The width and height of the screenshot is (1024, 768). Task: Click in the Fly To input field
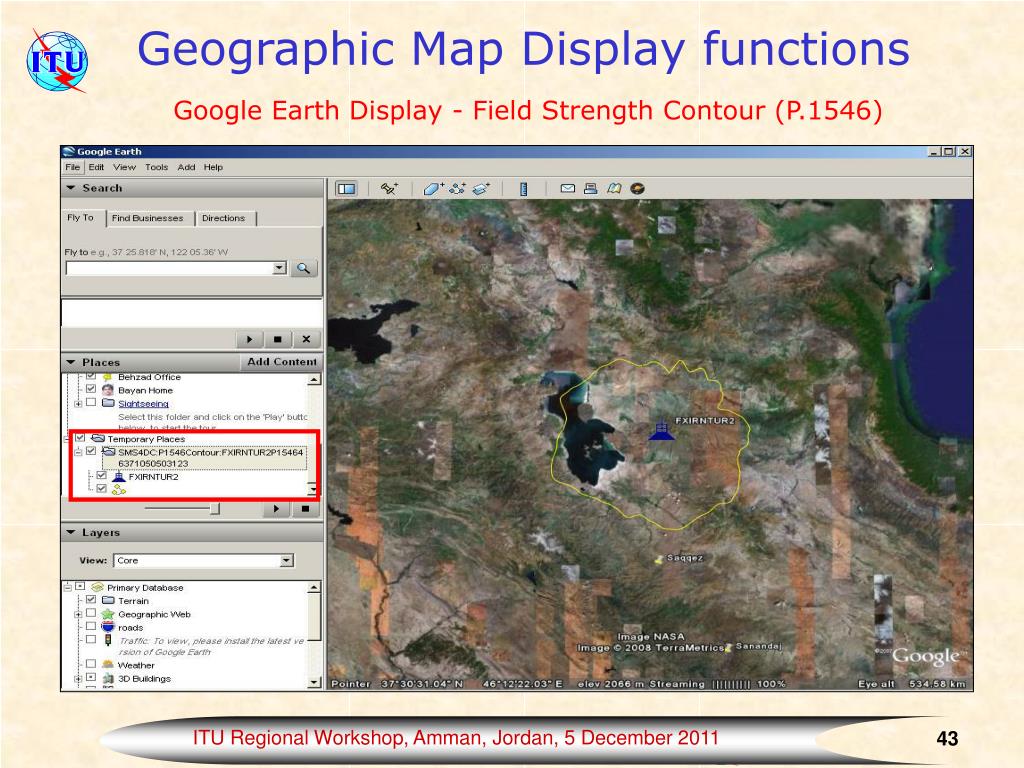tap(169, 268)
